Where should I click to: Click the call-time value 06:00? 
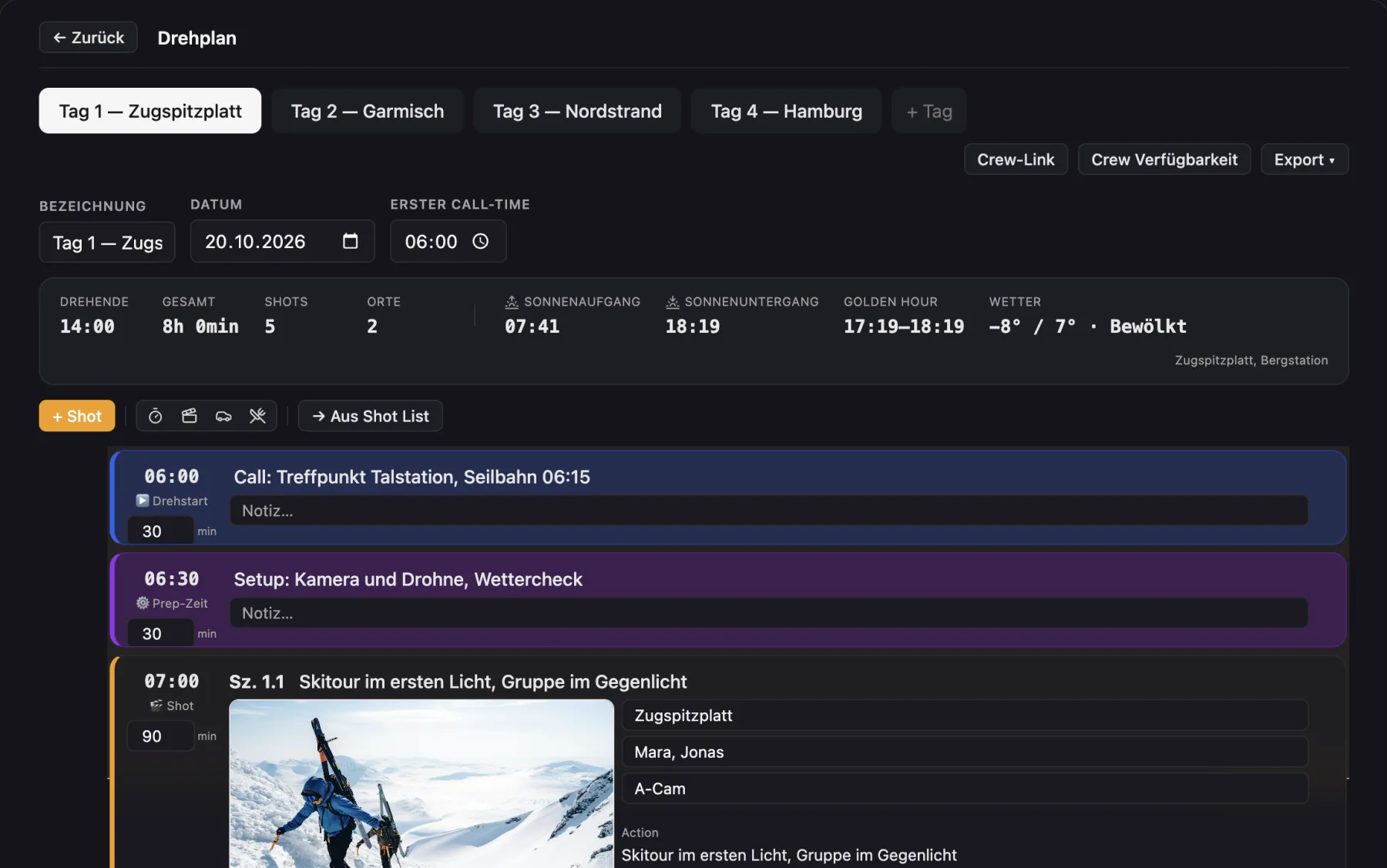tap(431, 241)
